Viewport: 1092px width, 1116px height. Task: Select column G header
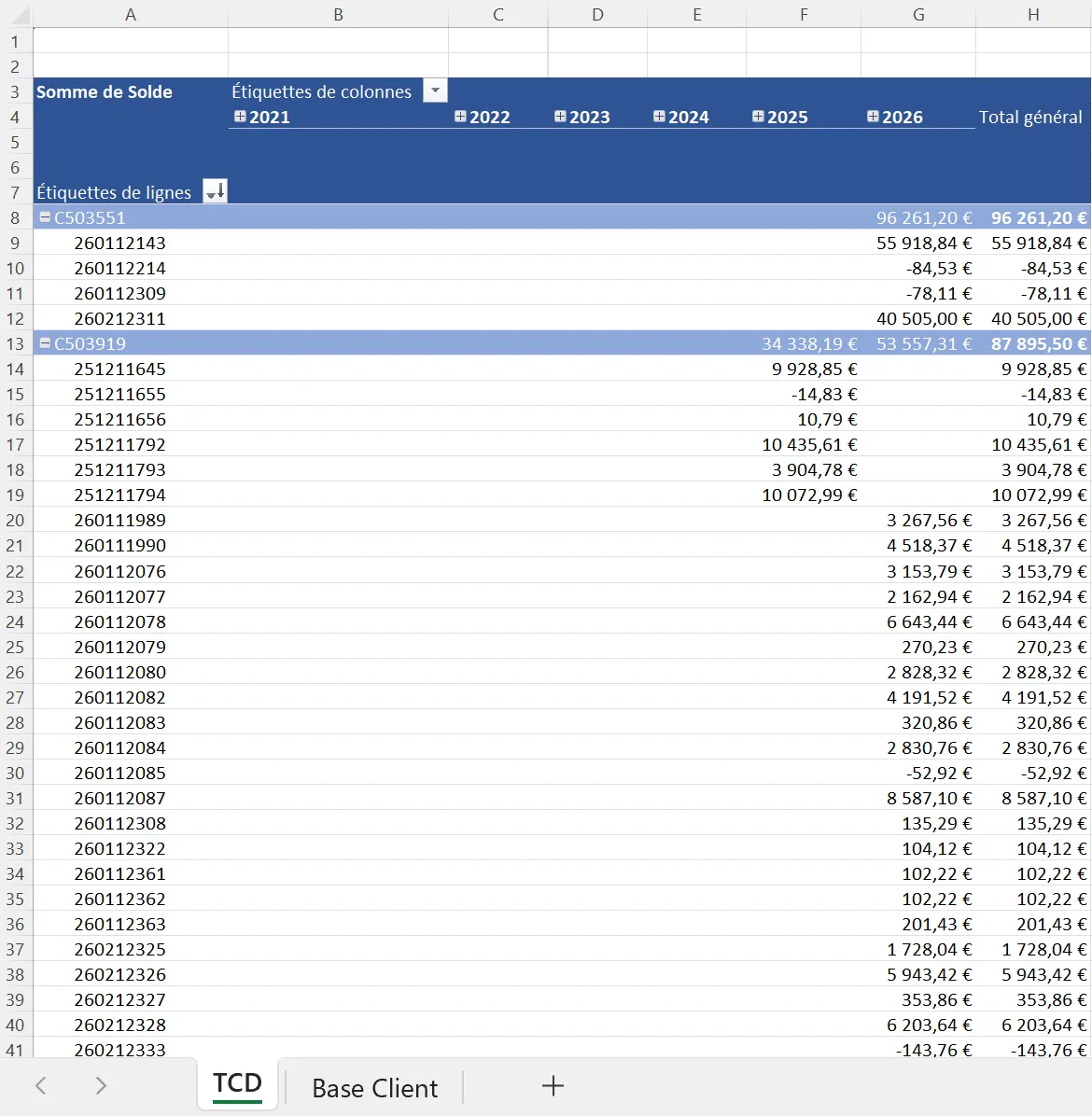click(918, 14)
